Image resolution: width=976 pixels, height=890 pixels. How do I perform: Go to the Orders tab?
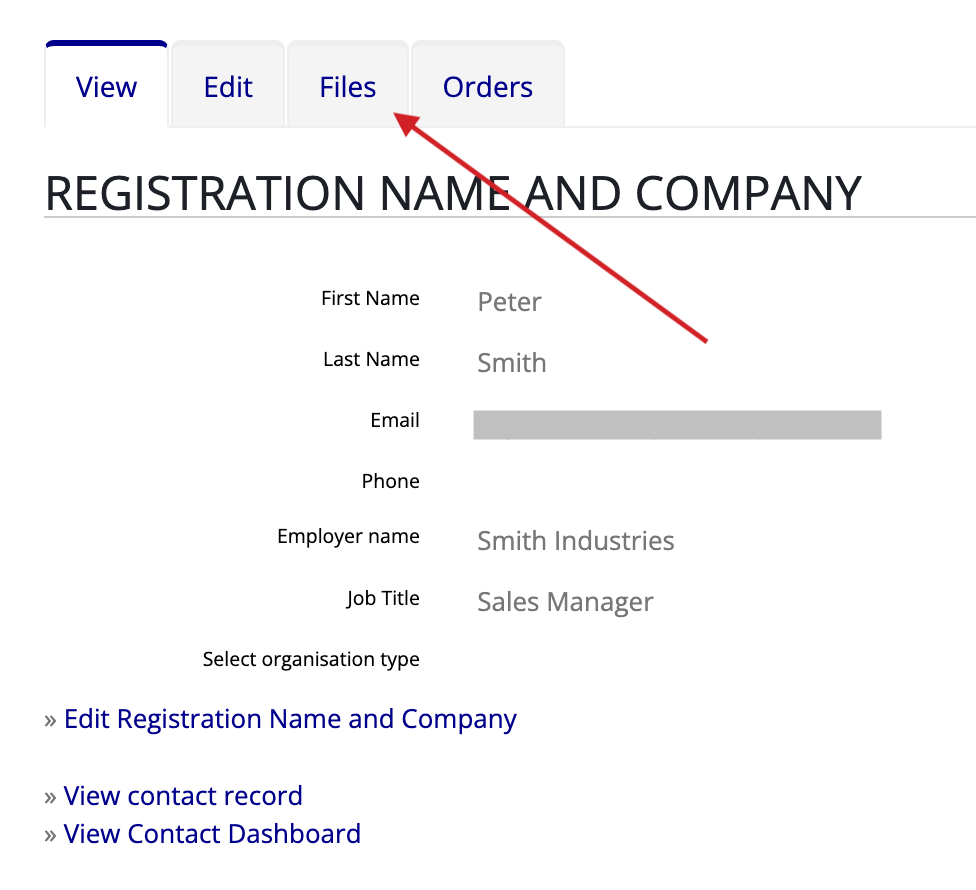pos(487,86)
